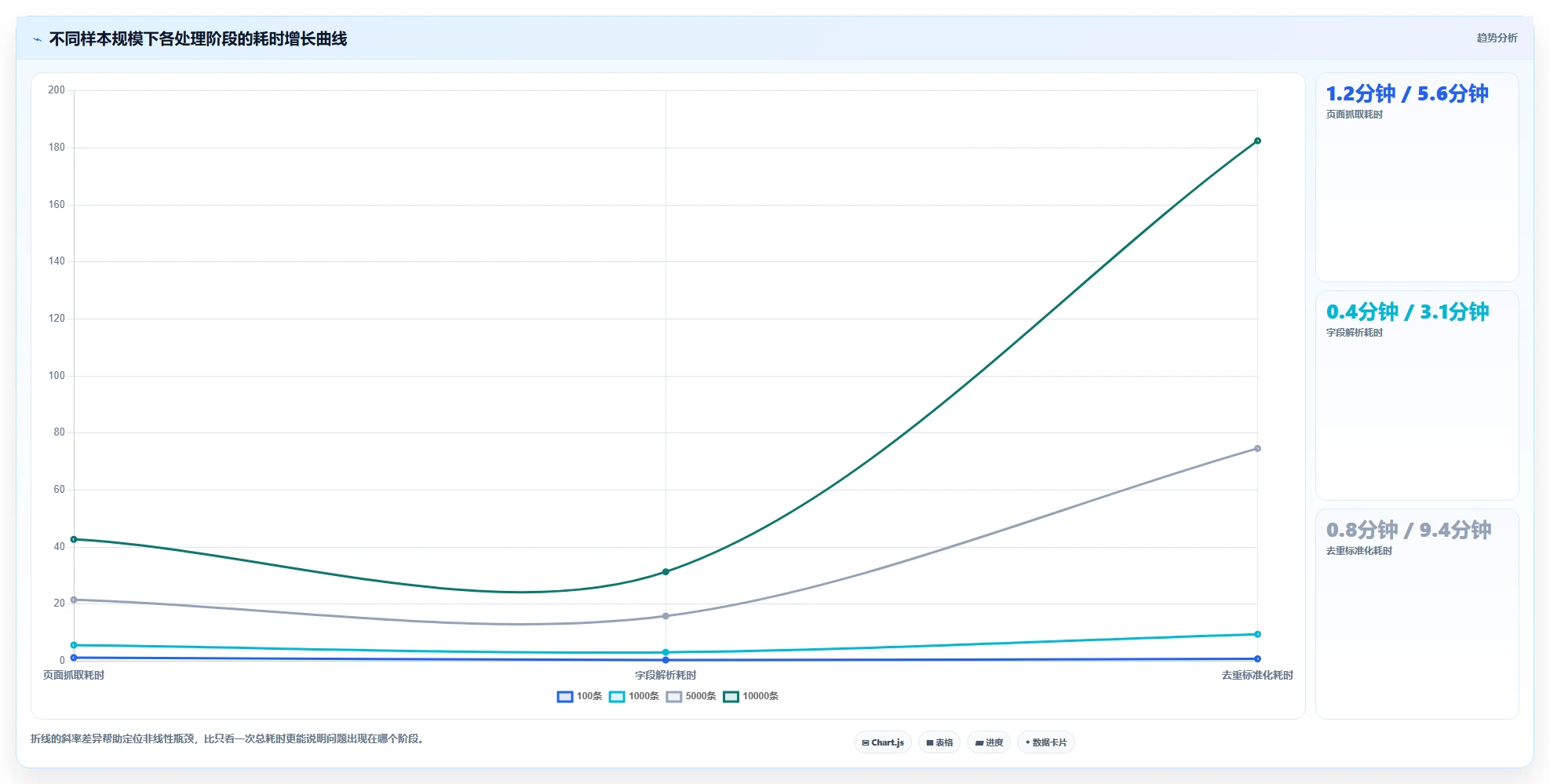This screenshot has width=1550, height=784.
Task: Toggle the 5000条 legend series
Action: pyautogui.click(x=691, y=696)
